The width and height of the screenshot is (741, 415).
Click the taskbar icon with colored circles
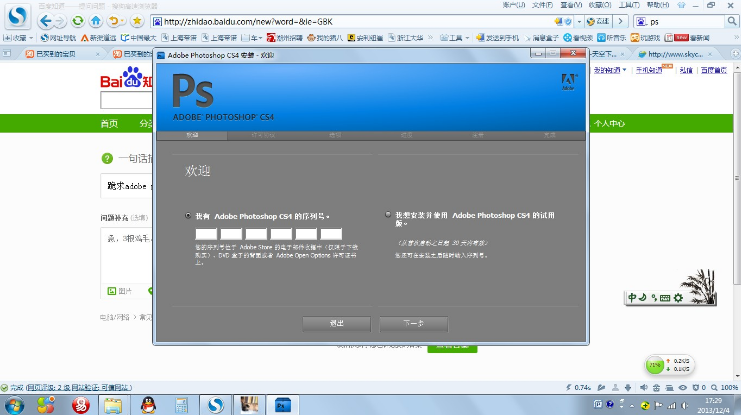pyautogui.click(x=46, y=405)
